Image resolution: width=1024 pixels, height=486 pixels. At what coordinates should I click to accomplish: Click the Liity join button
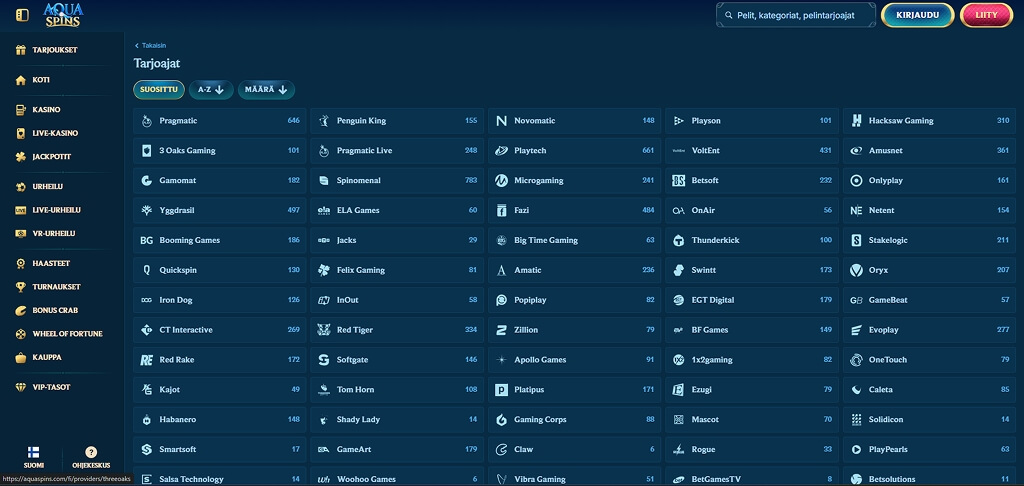coord(986,15)
